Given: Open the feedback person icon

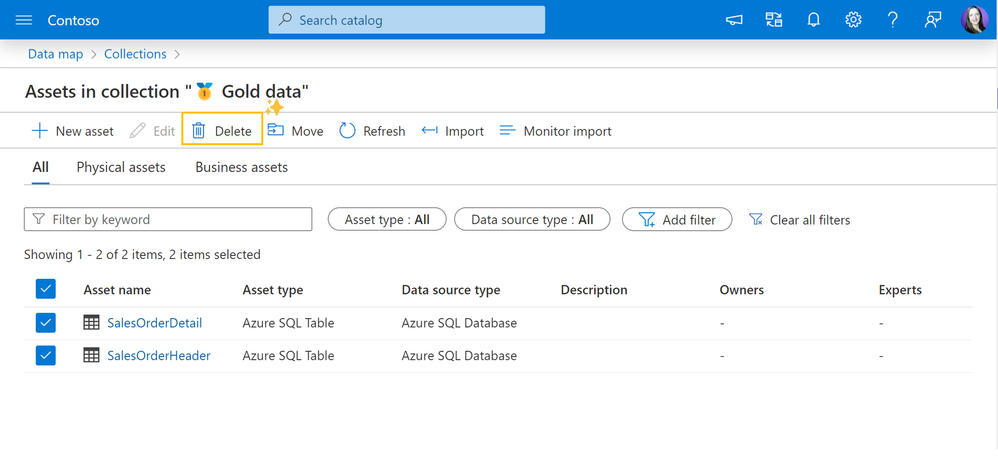Looking at the screenshot, I should pos(933,20).
